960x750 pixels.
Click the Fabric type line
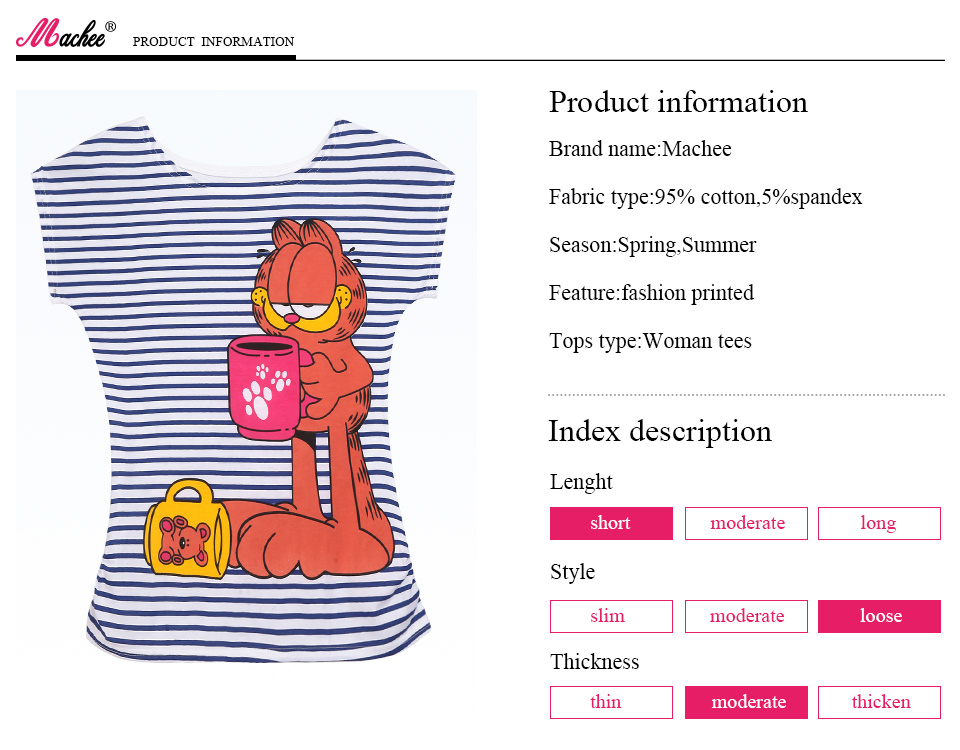pos(705,197)
